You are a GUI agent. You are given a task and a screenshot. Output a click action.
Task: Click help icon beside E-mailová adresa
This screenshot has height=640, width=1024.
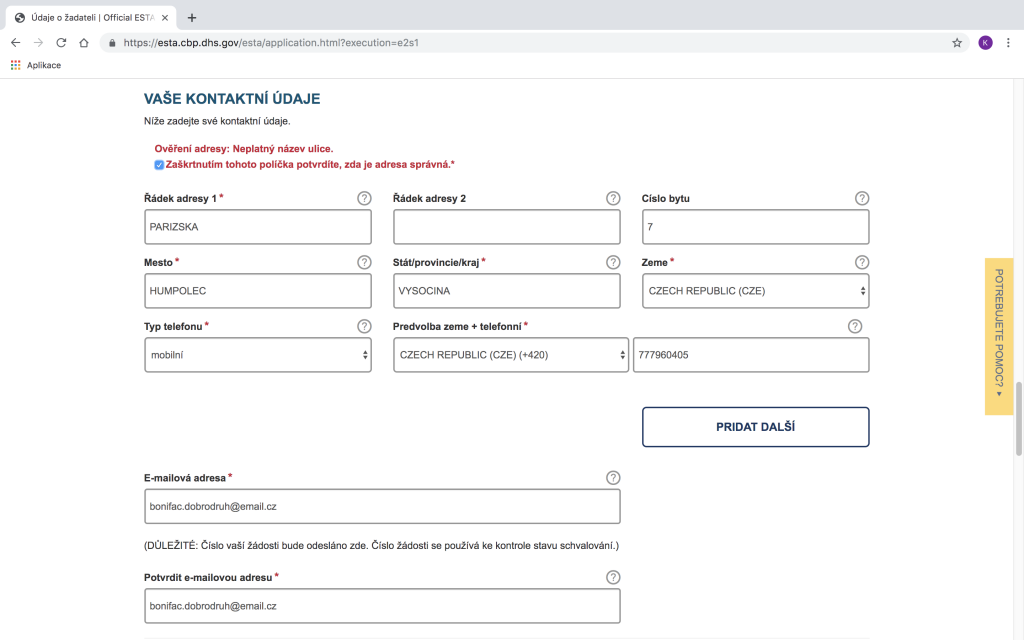coord(613,478)
